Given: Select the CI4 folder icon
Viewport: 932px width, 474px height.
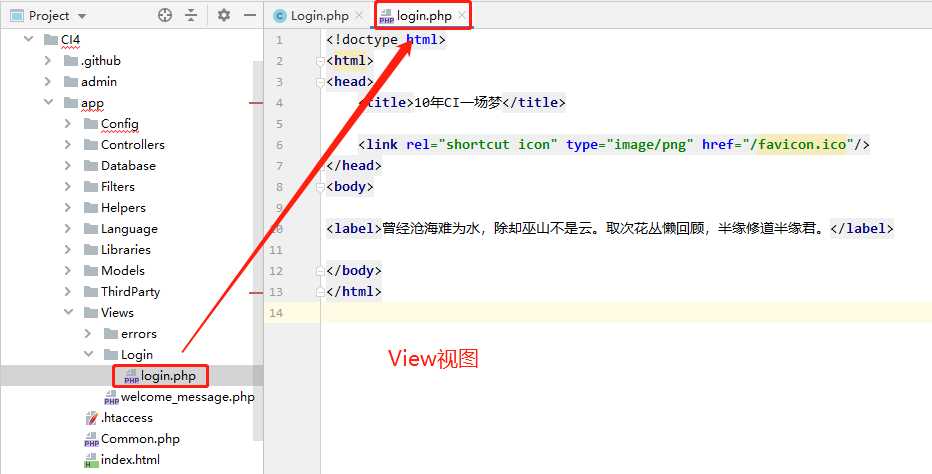Looking at the screenshot, I should tap(51, 40).
